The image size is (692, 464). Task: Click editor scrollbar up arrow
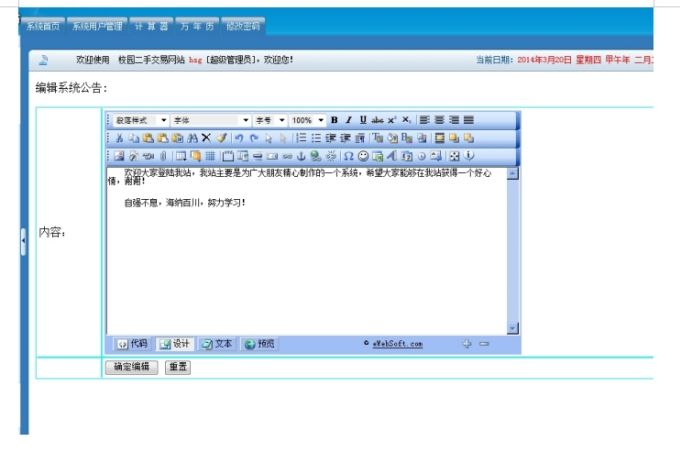[512, 174]
